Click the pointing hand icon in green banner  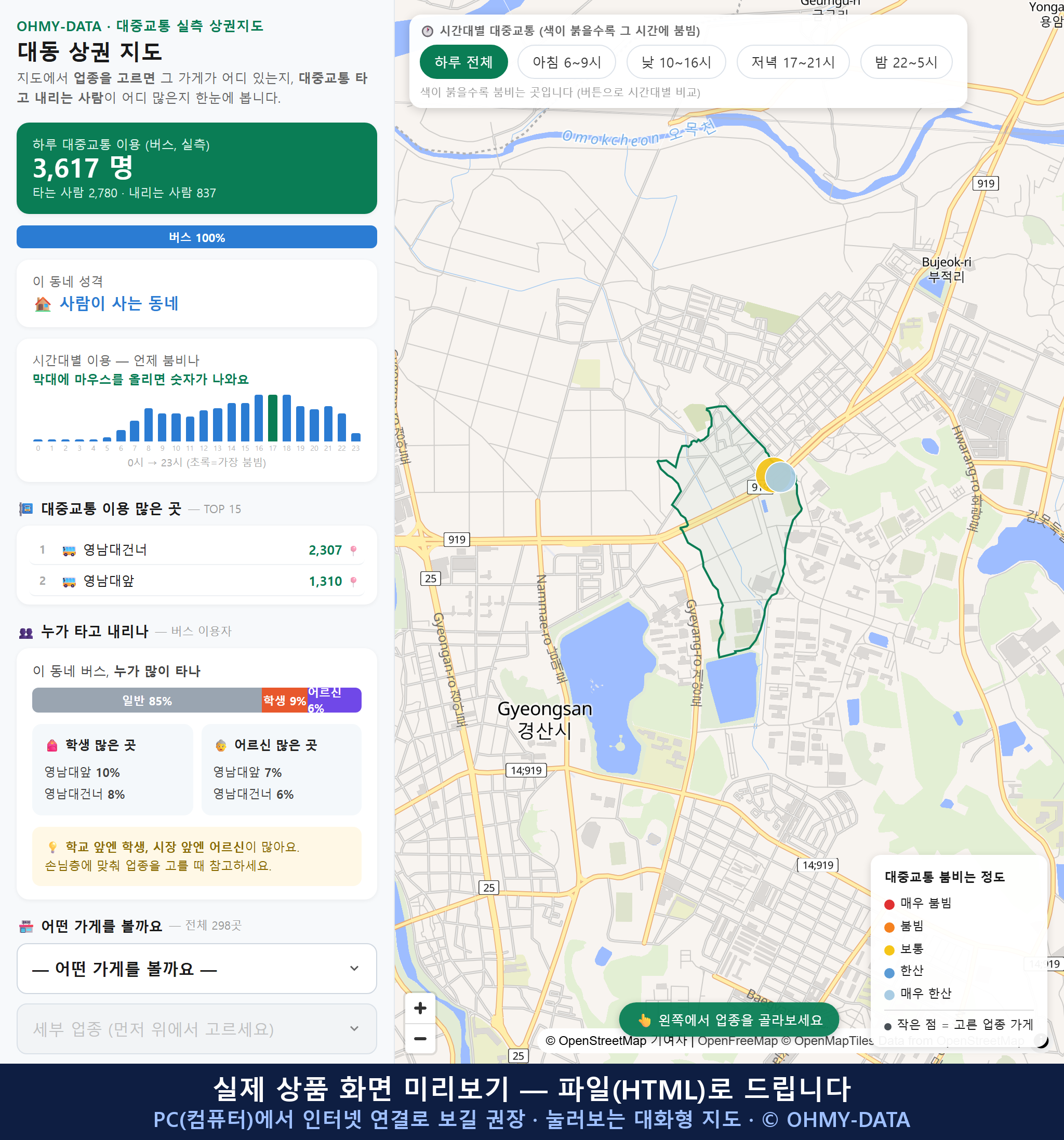pyautogui.click(x=645, y=1020)
